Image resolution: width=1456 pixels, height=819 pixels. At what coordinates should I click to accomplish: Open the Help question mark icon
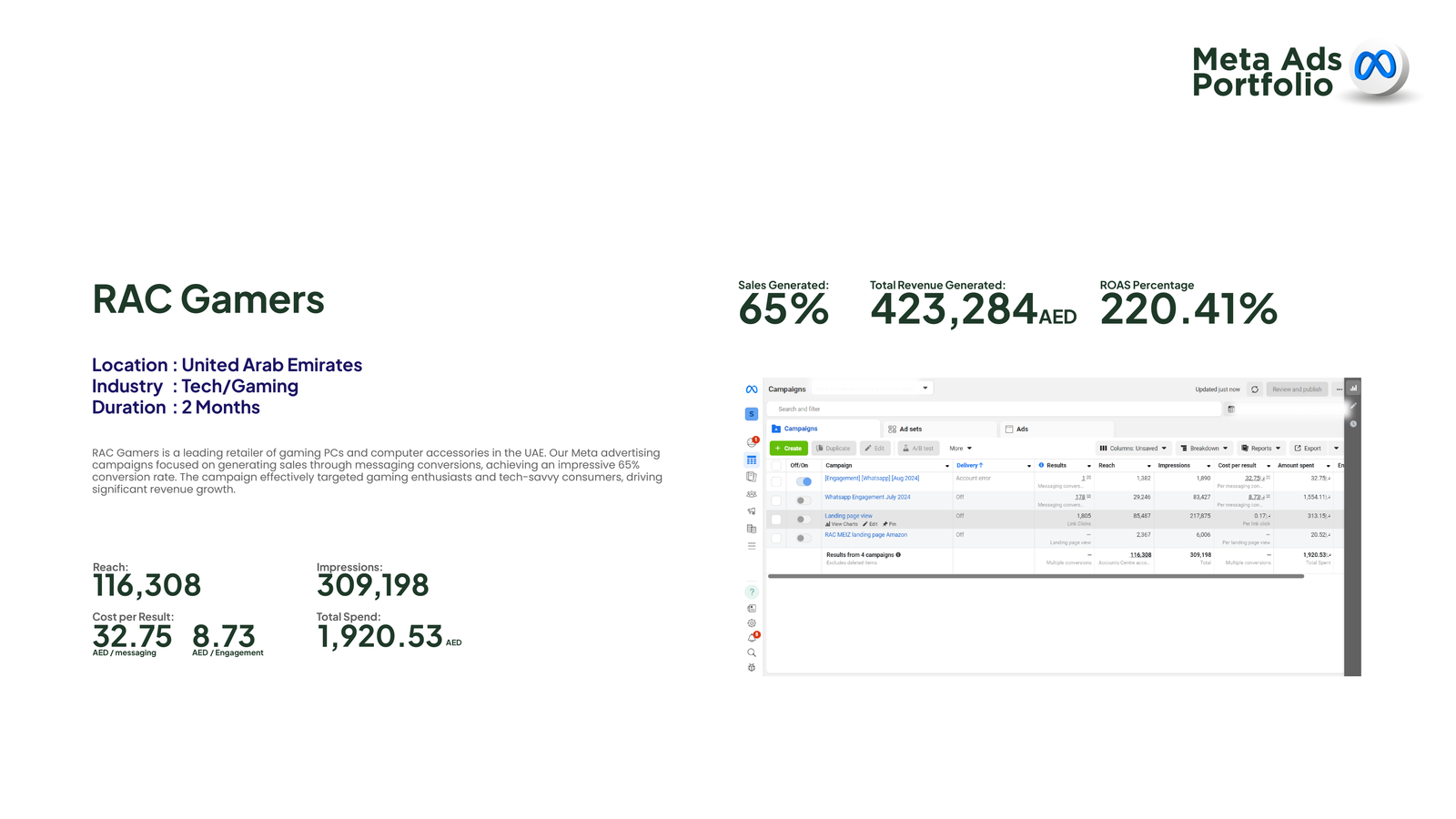[752, 591]
